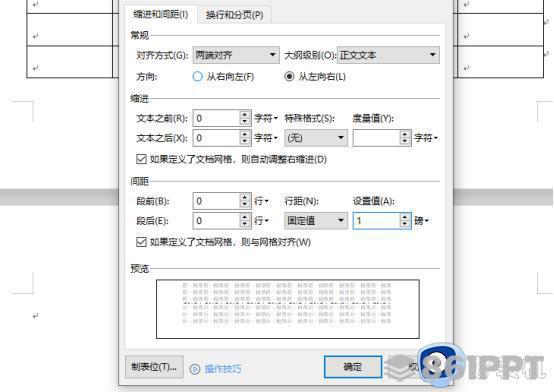Open 大纲级别 dropdown showing 正文文本
The image size is (554, 392).
(388, 55)
